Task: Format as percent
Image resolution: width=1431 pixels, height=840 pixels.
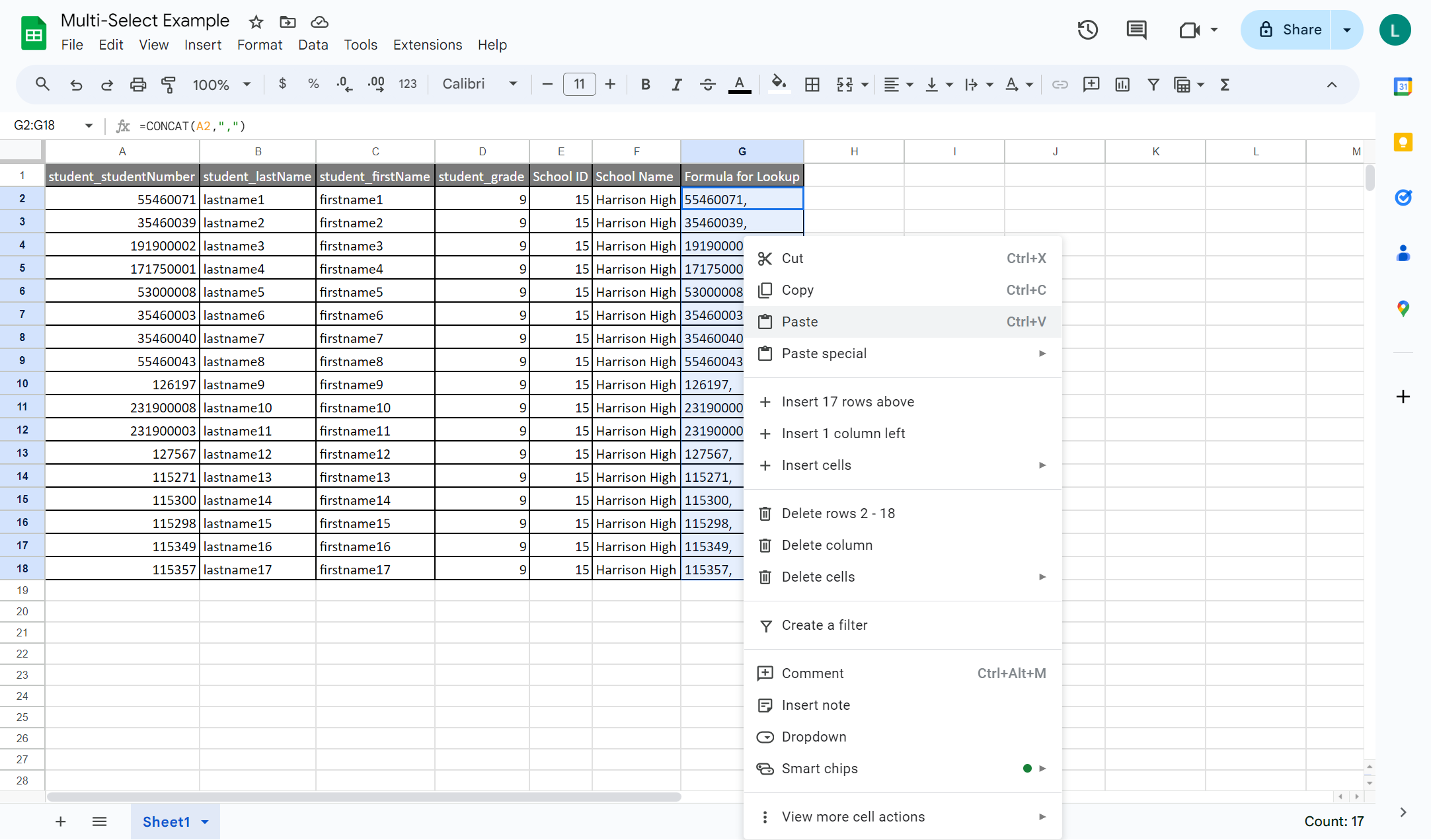Action: click(313, 84)
